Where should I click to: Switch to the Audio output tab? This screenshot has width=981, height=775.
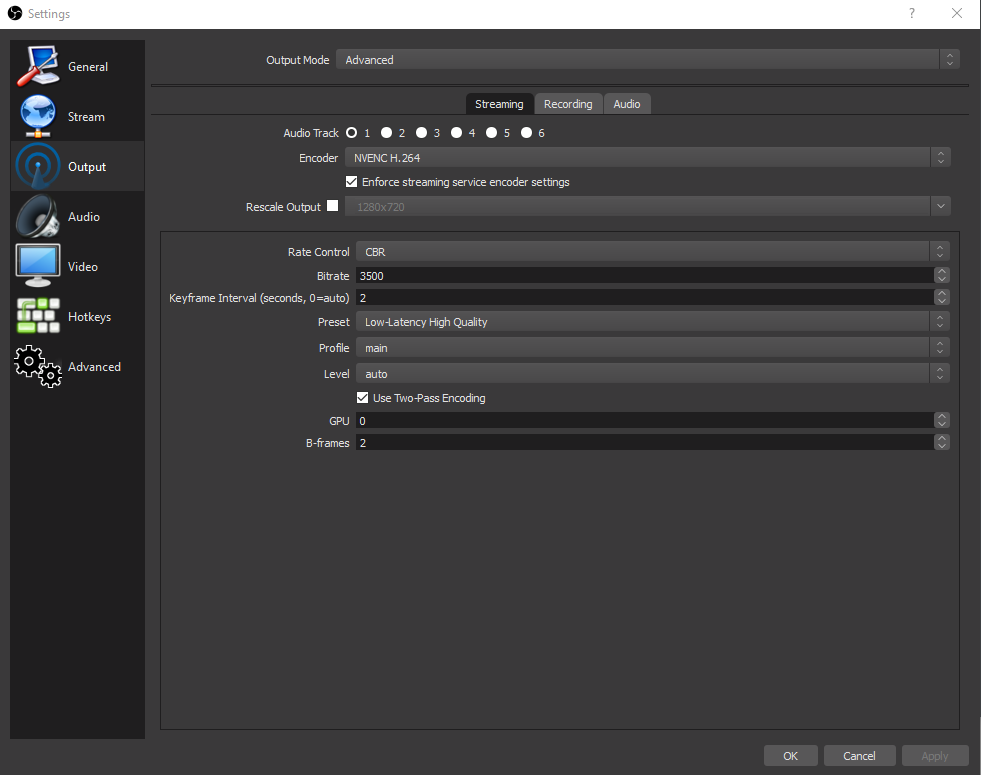627,104
